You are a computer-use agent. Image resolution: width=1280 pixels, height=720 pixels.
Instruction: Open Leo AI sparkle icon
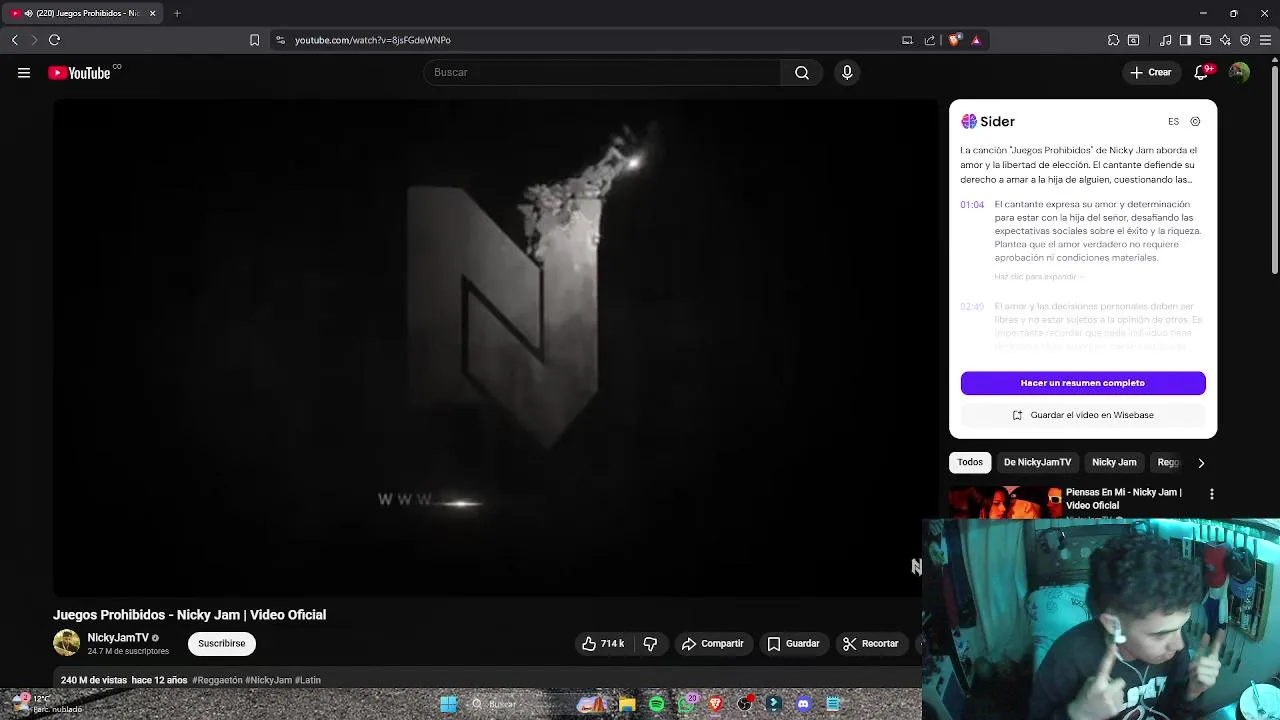click(x=1225, y=40)
